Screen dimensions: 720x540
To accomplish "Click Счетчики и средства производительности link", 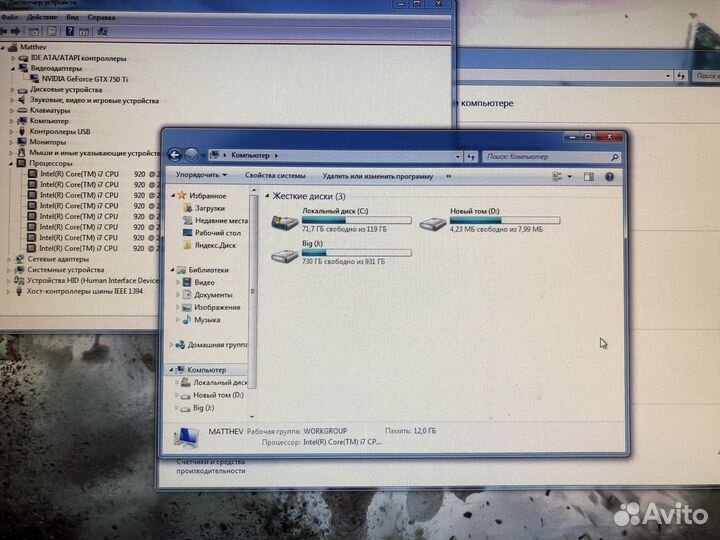I will 211,466.
